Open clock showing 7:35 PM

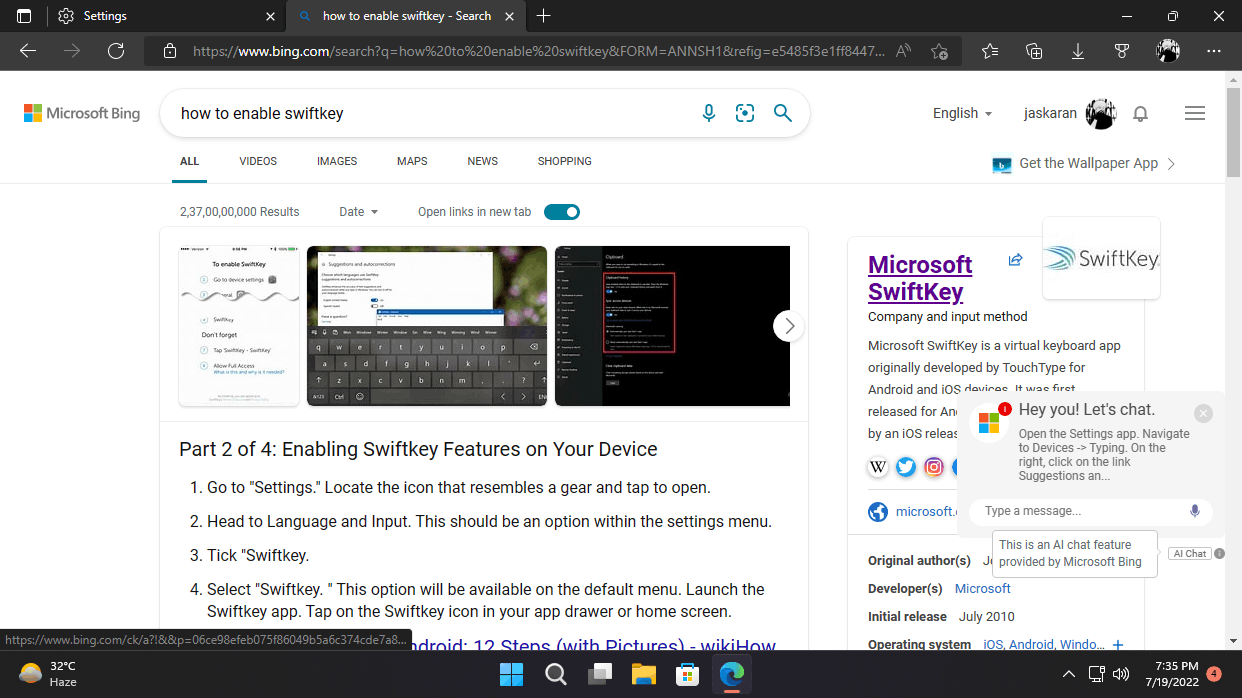coord(1174,674)
